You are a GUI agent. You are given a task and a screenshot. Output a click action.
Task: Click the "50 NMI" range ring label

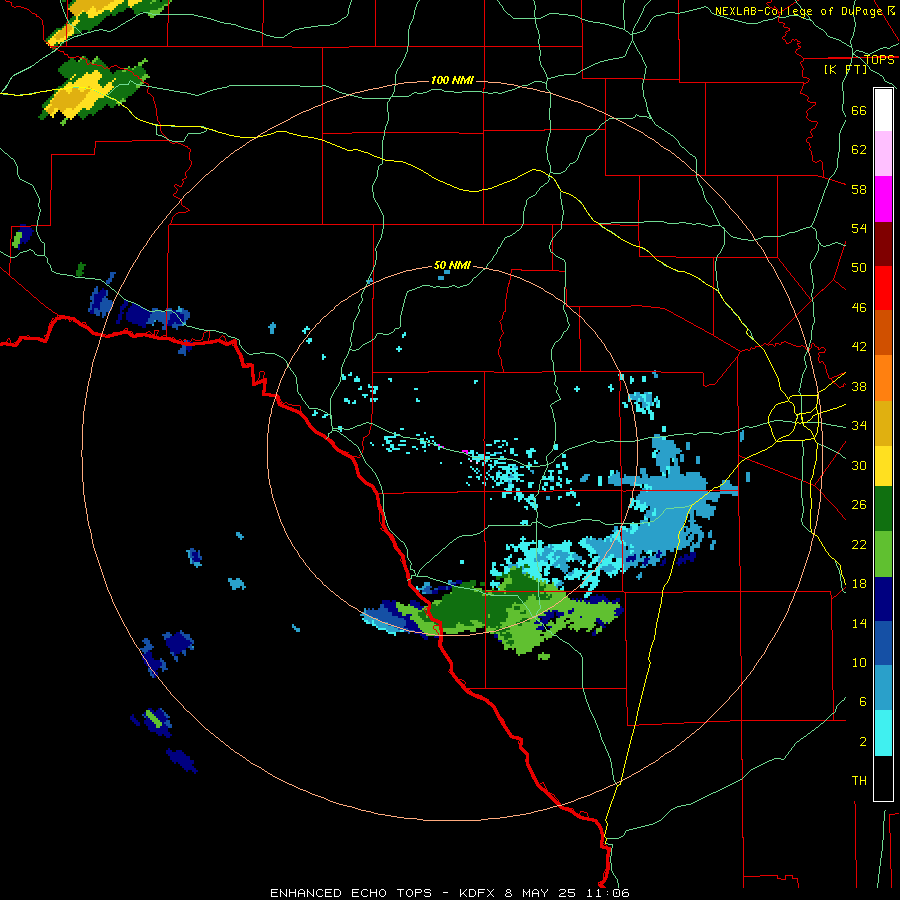click(452, 265)
